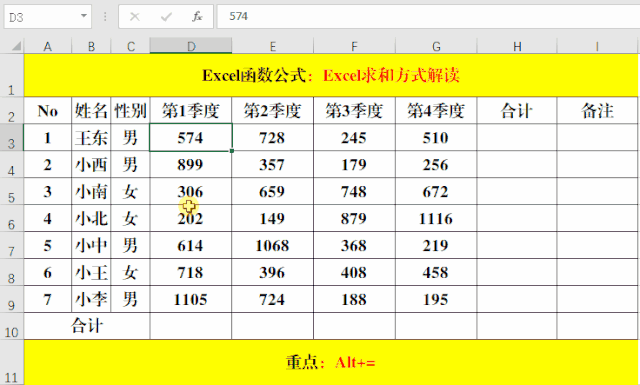Select column D header
The height and width of the screenshot is (385, 640).
[191, 46]
